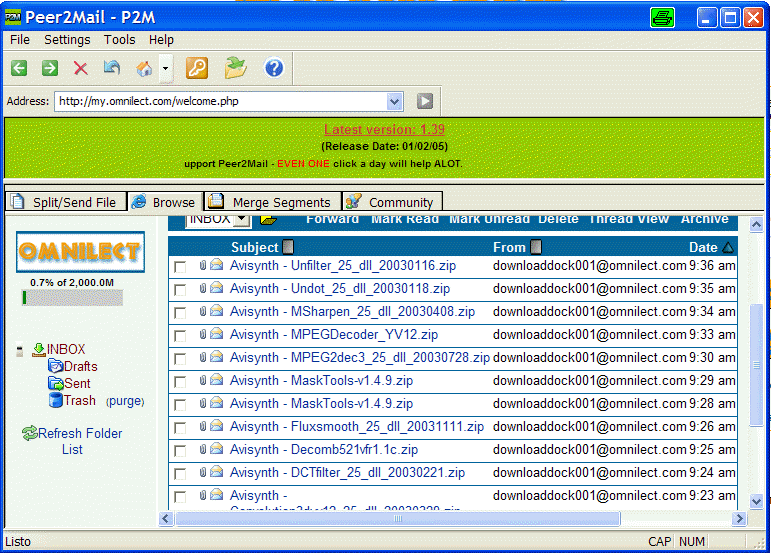The width and height of the screenshot is (771, 553).
Task: Check the Decomb521vfr1.1c.zip message checkbox
Action: click(x=180, y=451)
